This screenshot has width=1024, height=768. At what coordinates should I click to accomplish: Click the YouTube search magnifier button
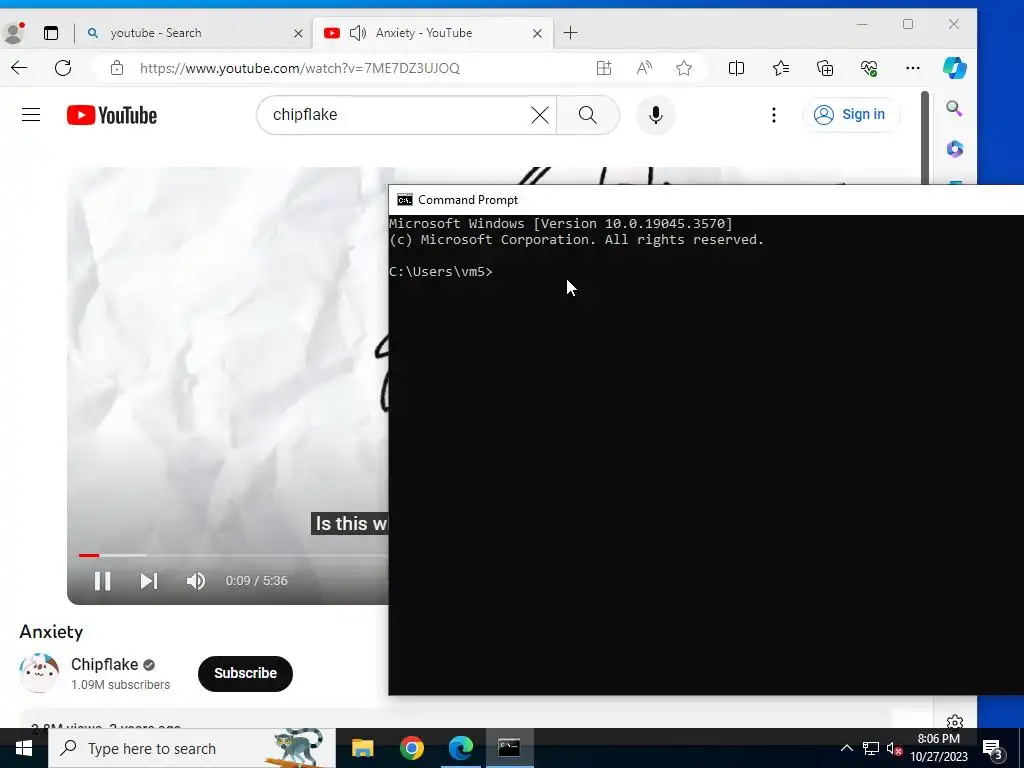[x=588, y=115]
